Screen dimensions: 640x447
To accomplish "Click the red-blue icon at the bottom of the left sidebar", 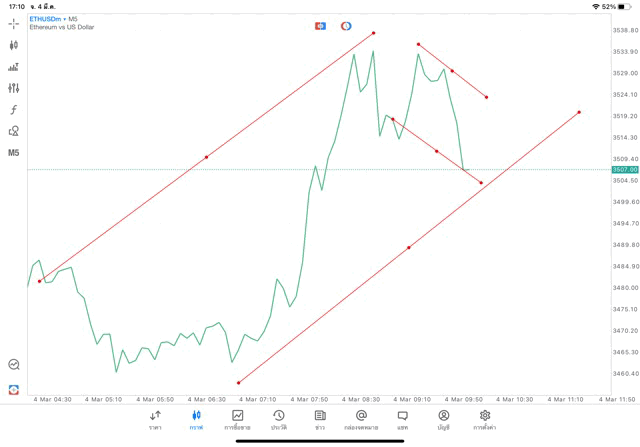I will (14, 389).
